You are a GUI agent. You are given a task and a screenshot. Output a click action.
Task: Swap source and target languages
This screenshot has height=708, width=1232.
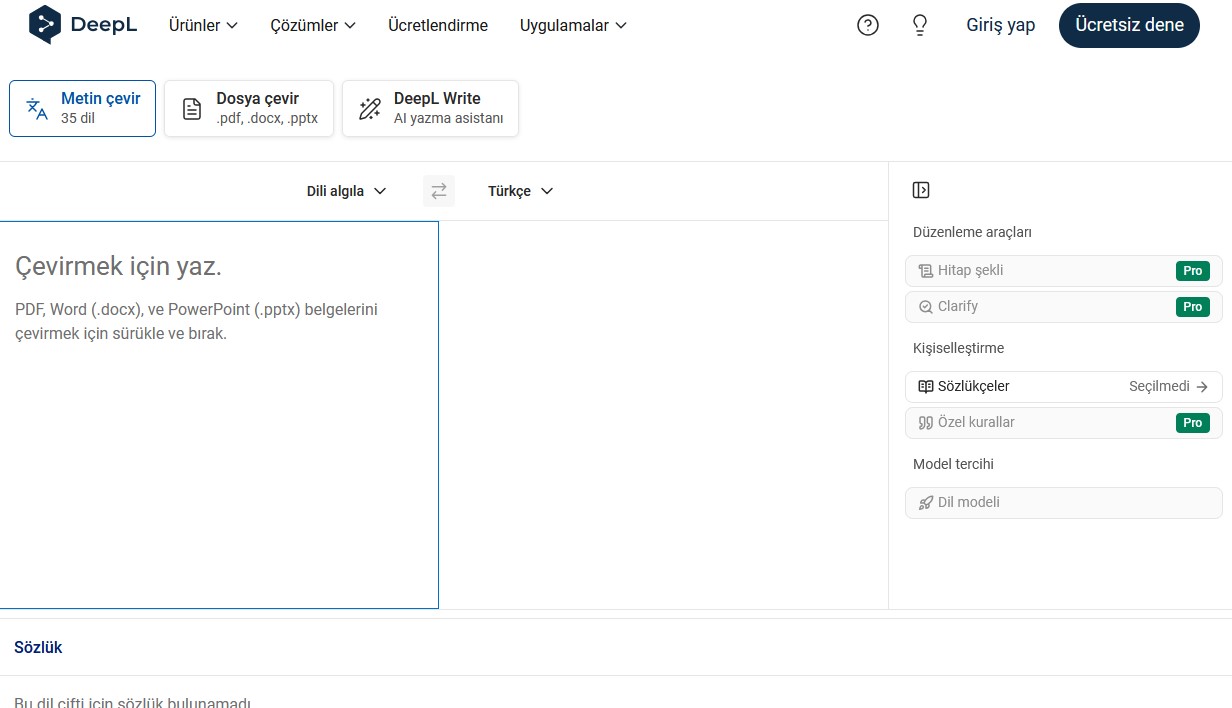[x=439, y=191]
